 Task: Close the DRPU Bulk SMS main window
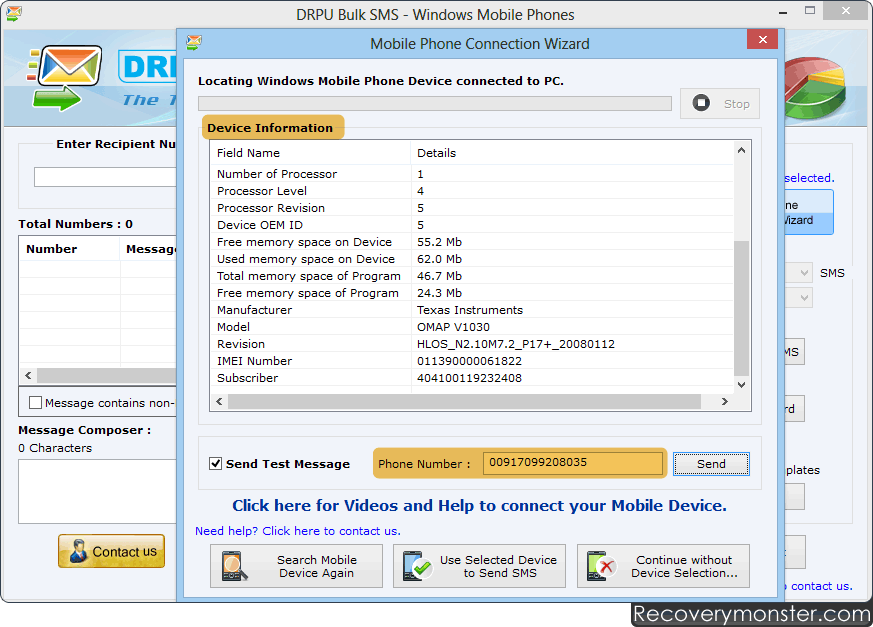point(846,11)
